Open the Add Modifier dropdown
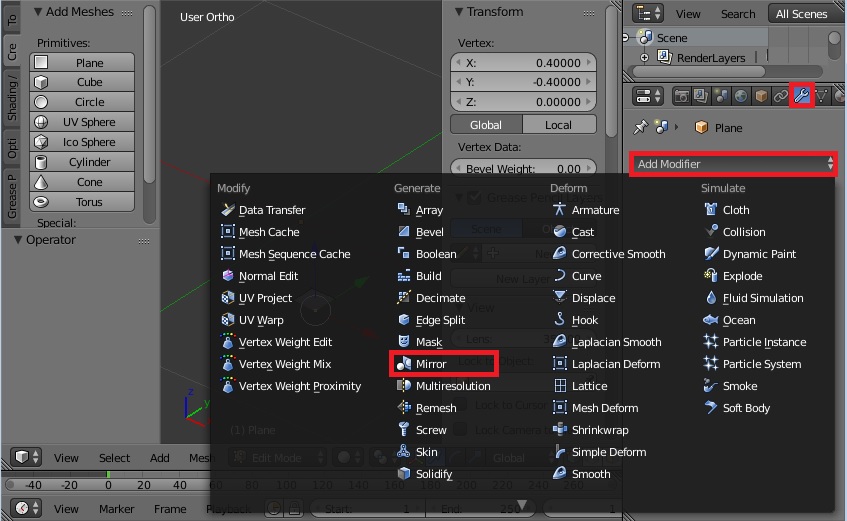This screenshot has height=521, width=847. (x=733, y=164)
